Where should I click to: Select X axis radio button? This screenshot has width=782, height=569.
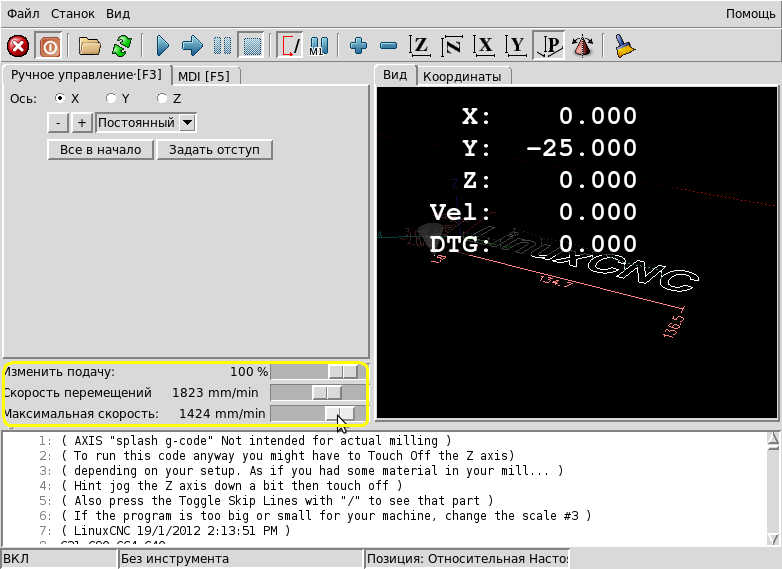click(x=60, y=98)
